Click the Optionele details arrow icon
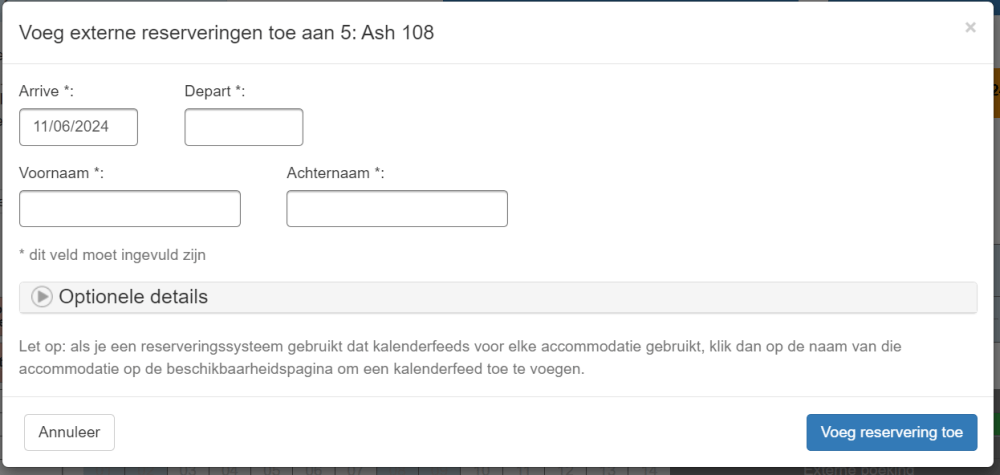The image size is (1000, 475). [x=42, y=297]
